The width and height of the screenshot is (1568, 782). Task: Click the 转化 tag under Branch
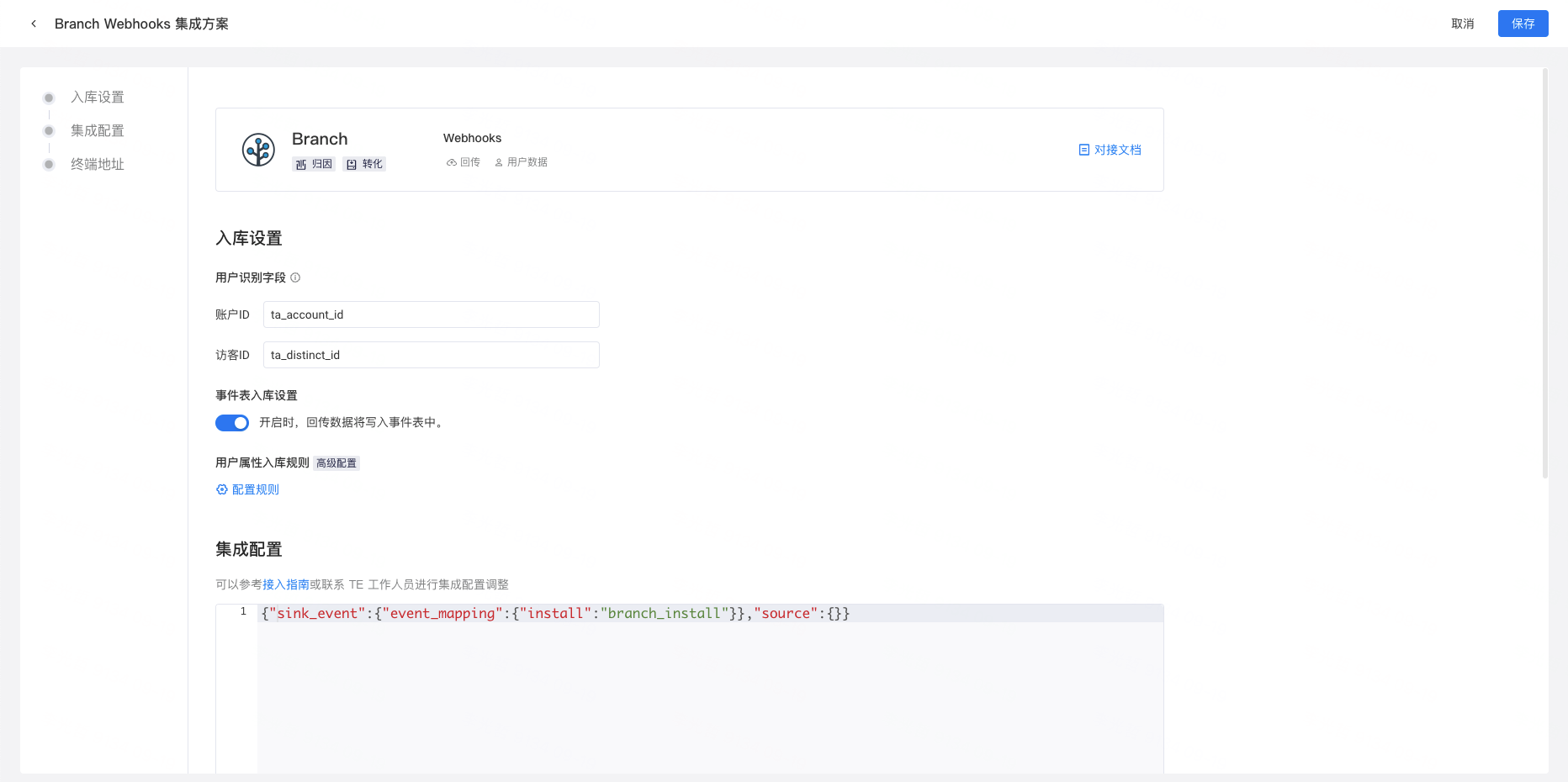[364, 164]
